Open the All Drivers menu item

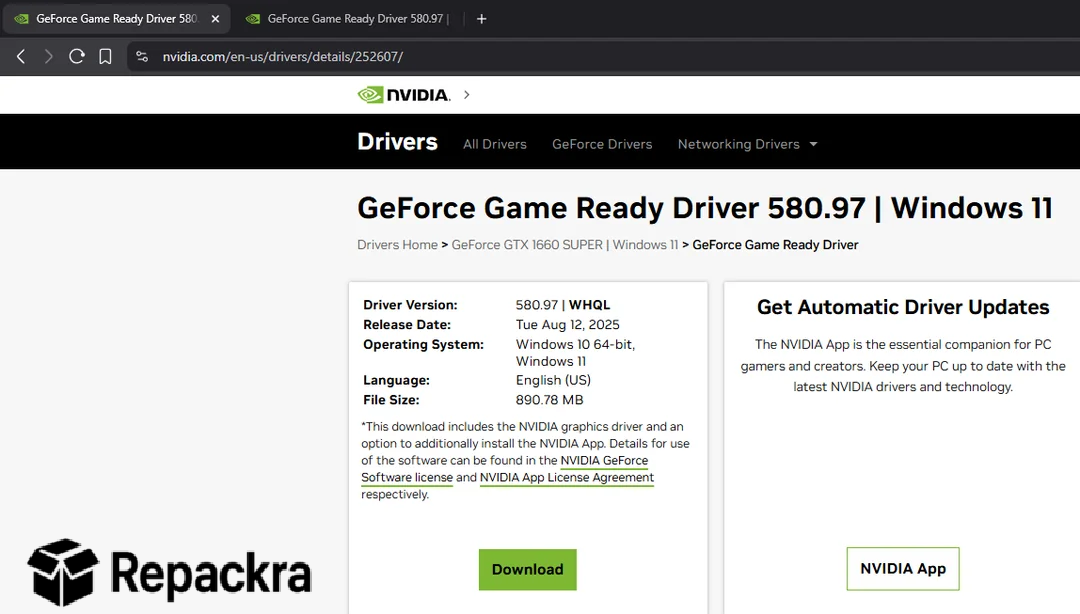(495, 144)
